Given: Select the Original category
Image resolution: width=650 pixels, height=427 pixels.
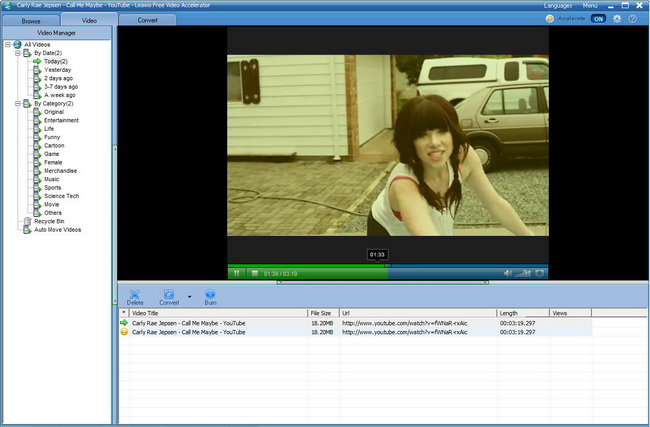Looking at the screenshot, I should point(54,112).
